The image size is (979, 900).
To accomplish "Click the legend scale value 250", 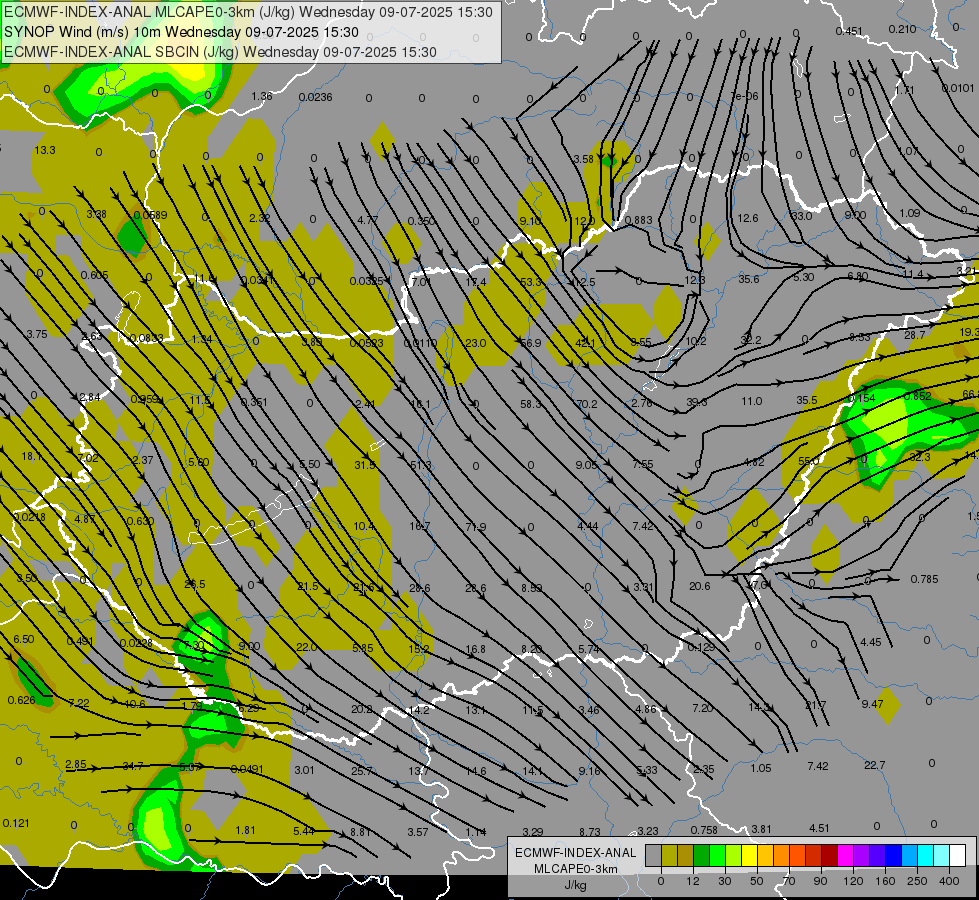I will tap(917, 881).
